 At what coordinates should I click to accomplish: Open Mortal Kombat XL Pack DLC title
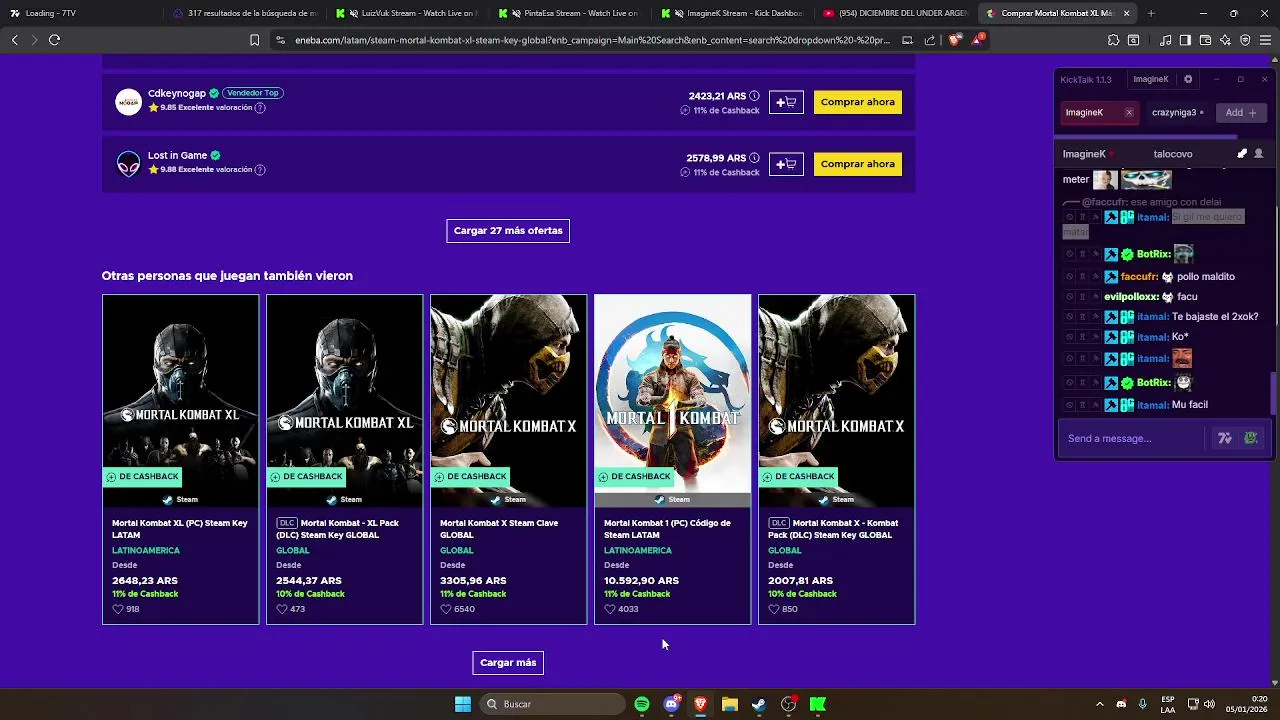click(338, 529)
